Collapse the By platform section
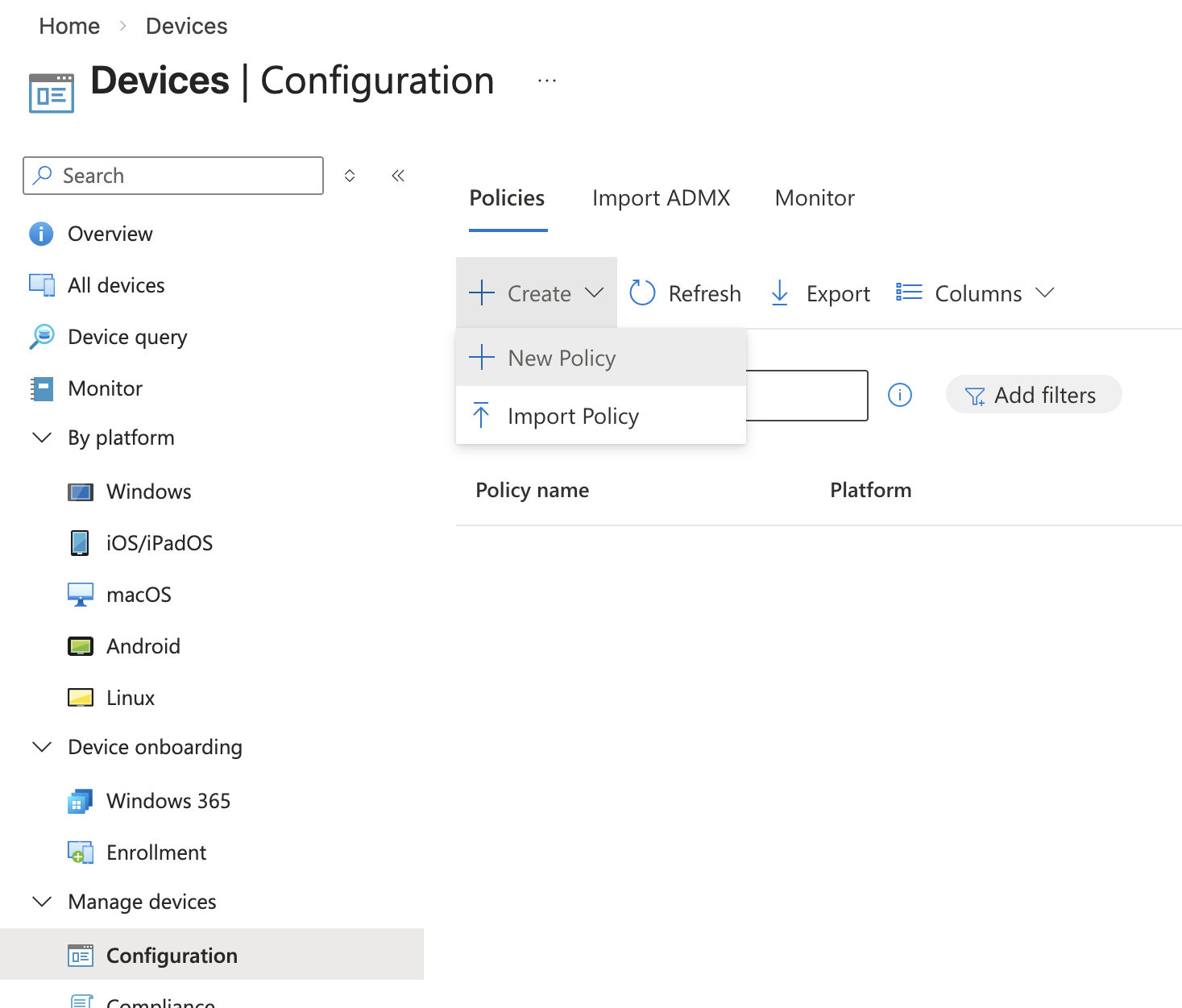Screen dimensions: 1182x1008 (42, 438)
